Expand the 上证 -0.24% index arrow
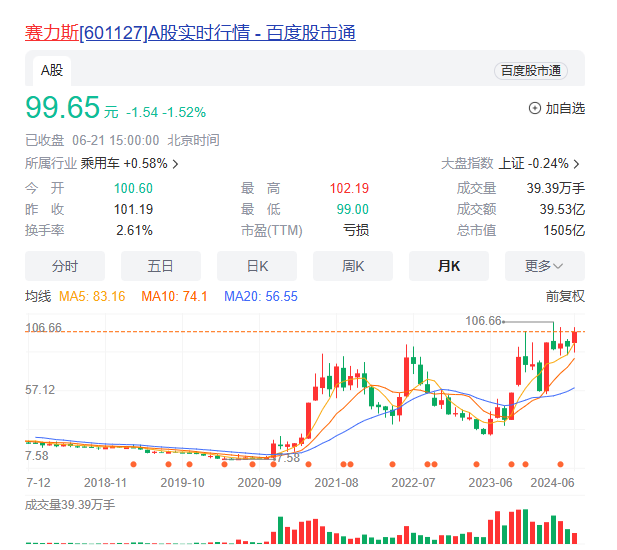The height and width of the screenshot is (550, 617). 576,164
